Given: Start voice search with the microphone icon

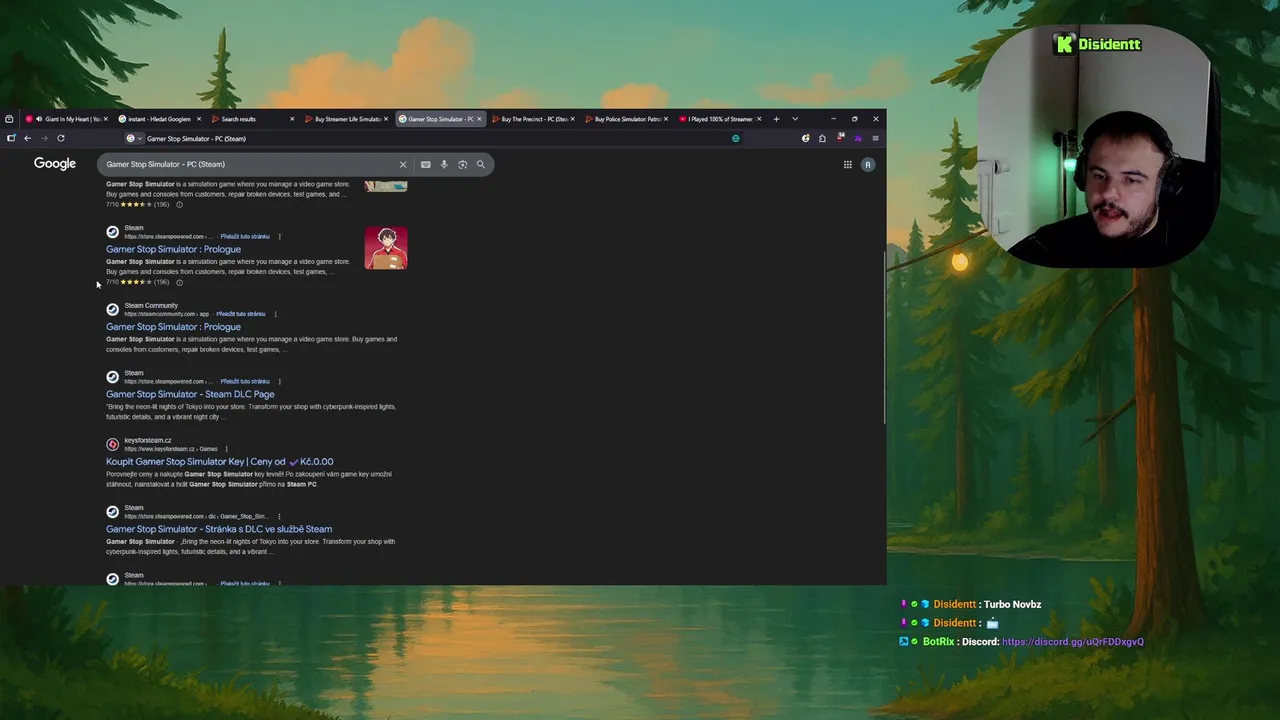Looking at the screenshot, I should 444,164.
